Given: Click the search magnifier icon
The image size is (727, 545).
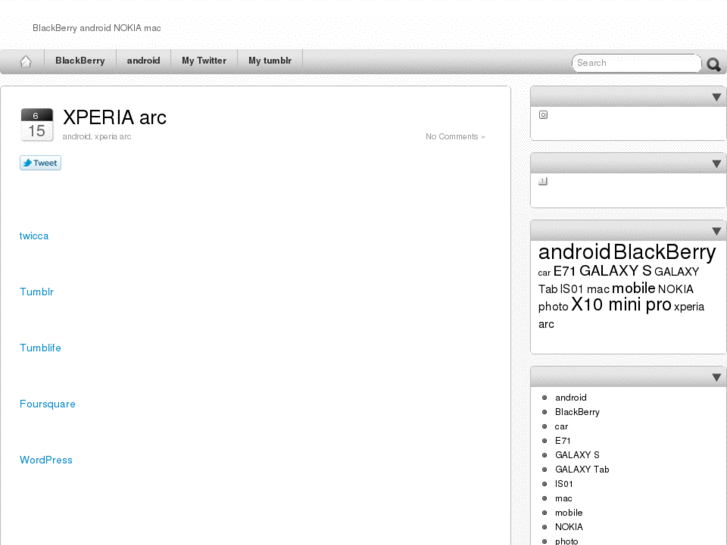Looking at the screenshot, I should coord(714,64).
